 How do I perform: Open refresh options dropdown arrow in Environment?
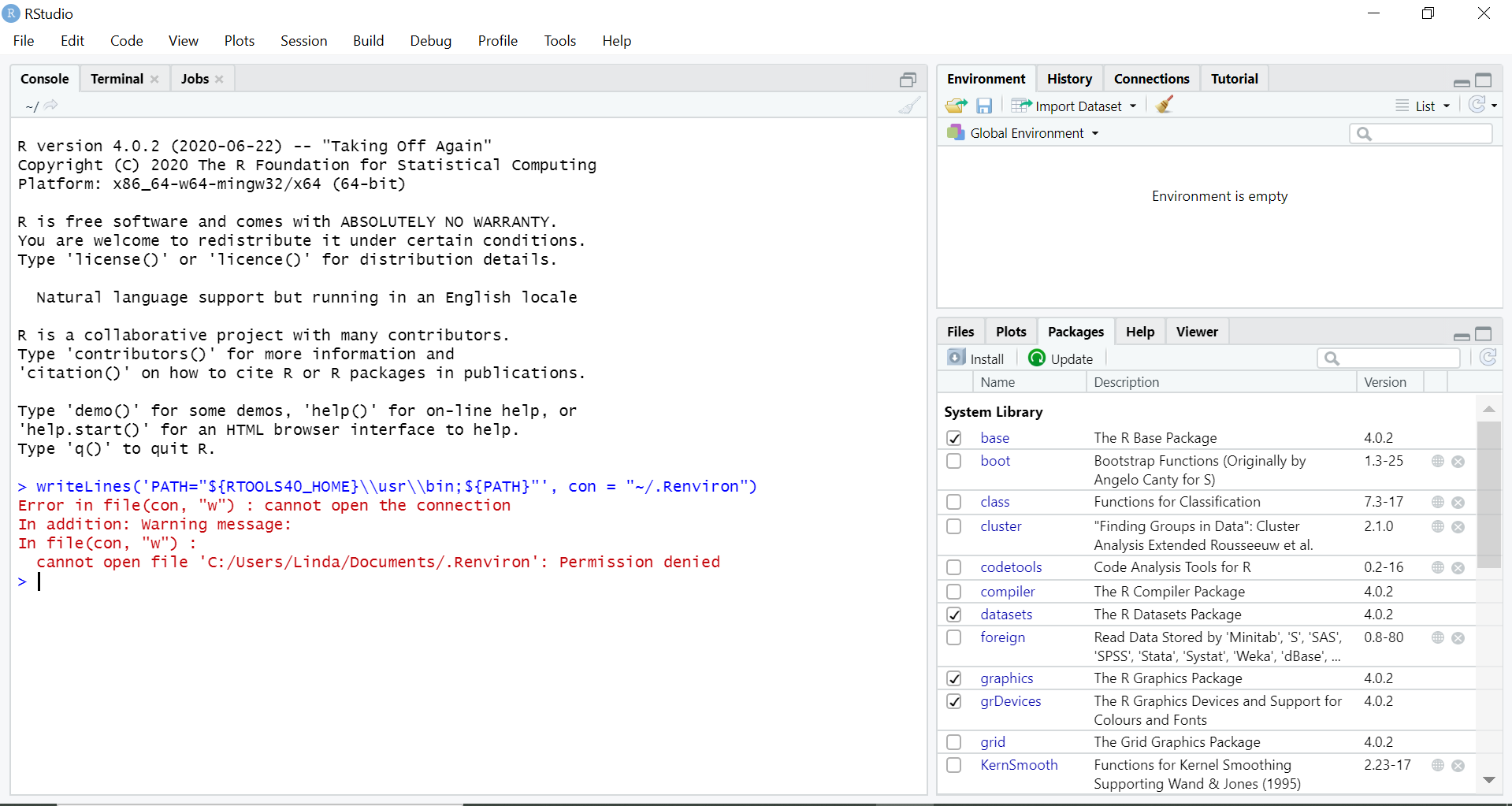pos(1494,106)
